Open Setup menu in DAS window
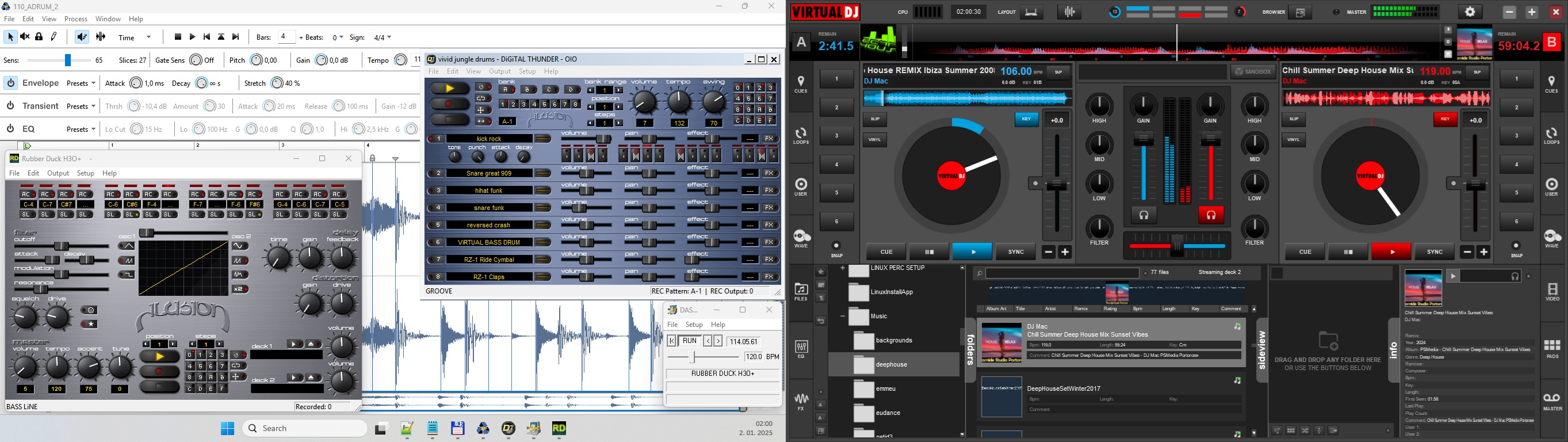Viewport: 1568px width, 442px height. pyautogui.click(x=694, y=325)
